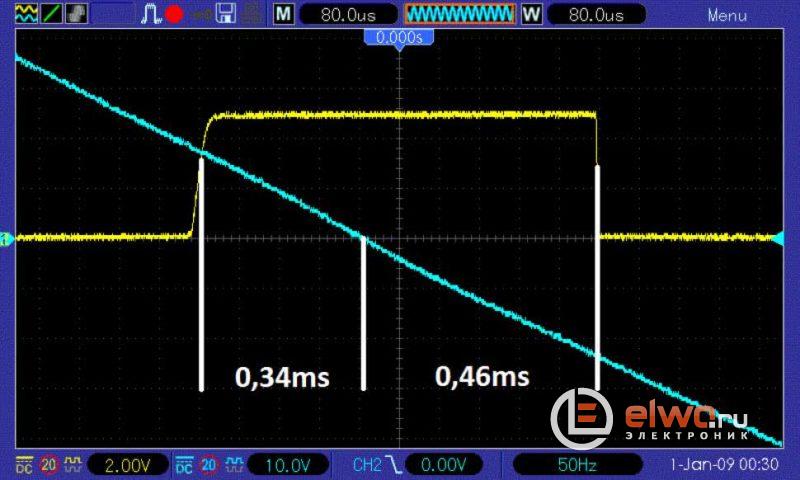Select the CH2 10.0V scale value
800x480 pixels.
pyautogui.click(x=288, y=465)
